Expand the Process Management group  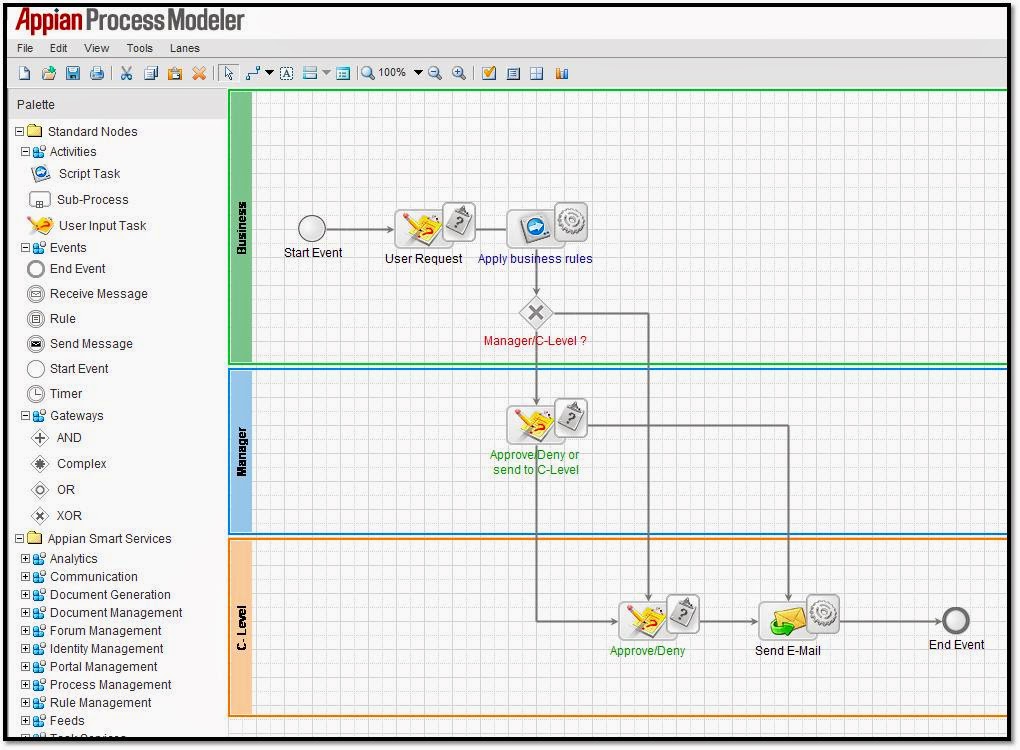(25, 685)
